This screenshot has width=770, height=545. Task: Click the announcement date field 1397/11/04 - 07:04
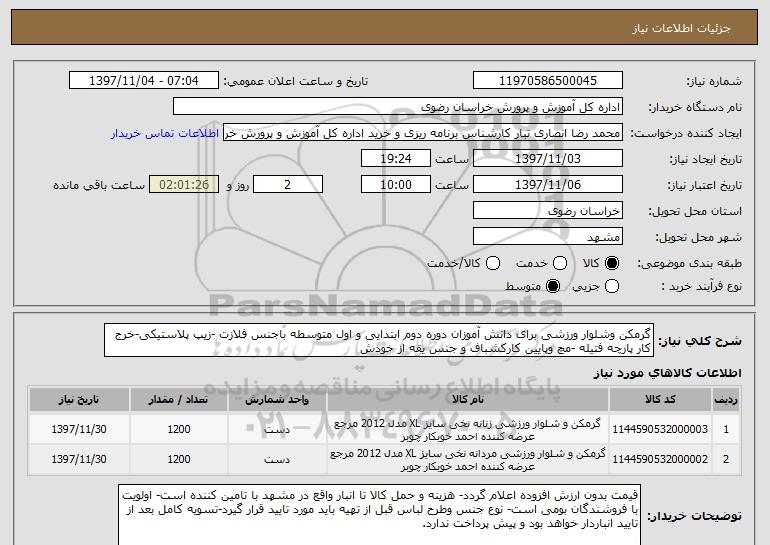[x=144, y=81]
